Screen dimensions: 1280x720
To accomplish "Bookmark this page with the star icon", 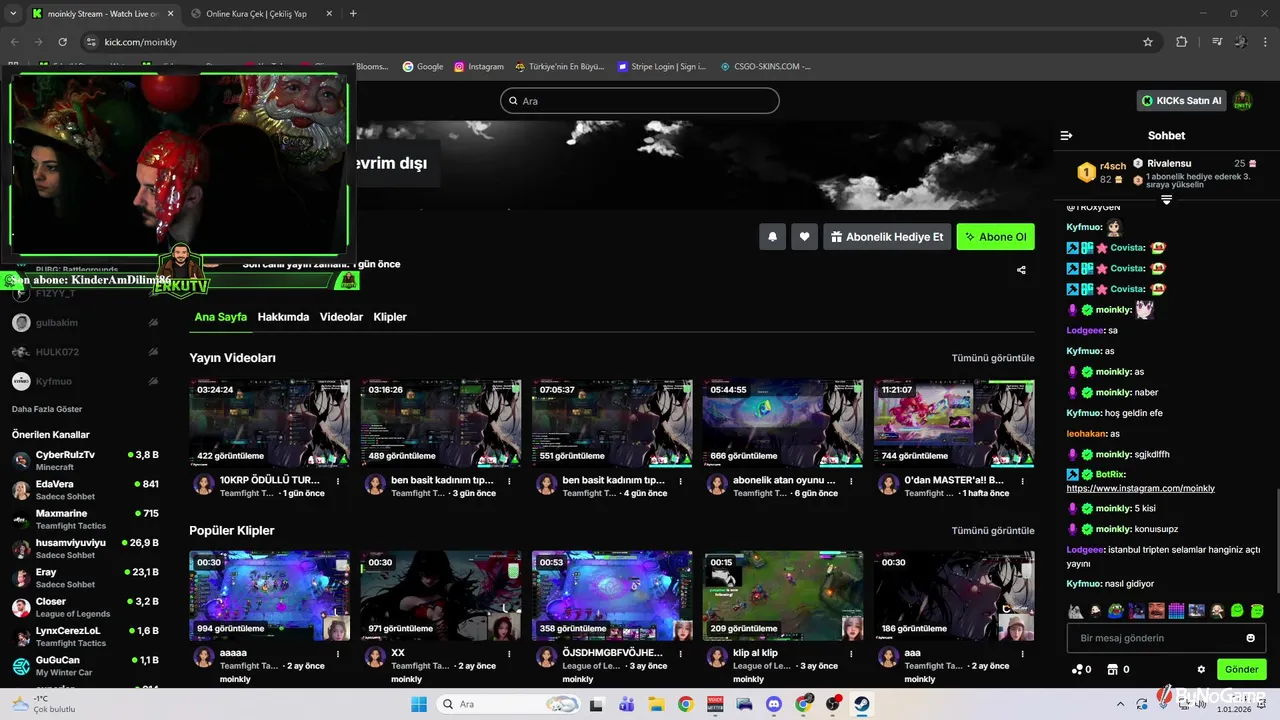I will pos(1148,42).
